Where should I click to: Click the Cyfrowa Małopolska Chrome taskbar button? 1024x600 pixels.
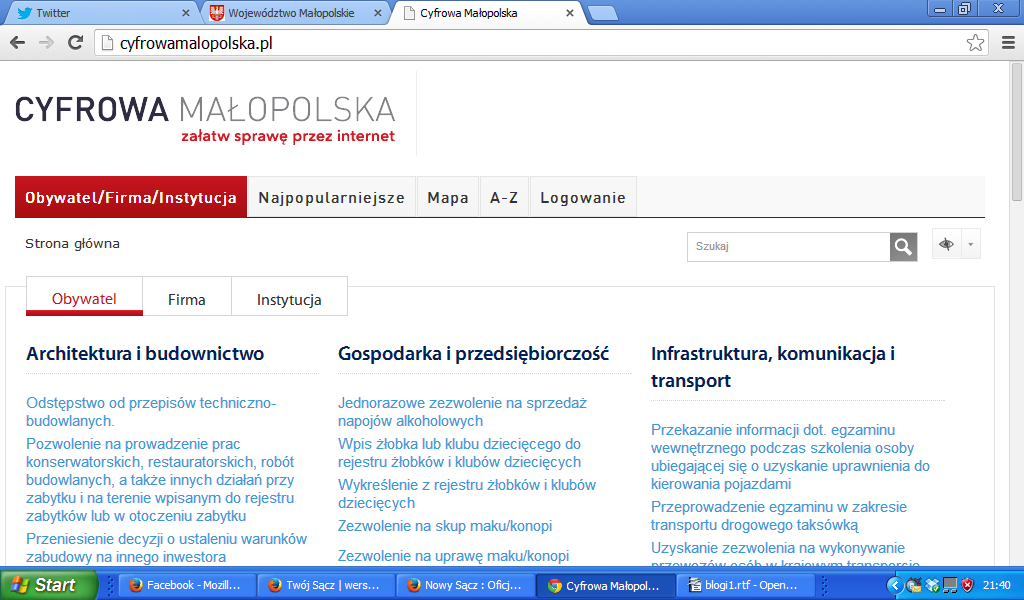click(x=604, y=585)
